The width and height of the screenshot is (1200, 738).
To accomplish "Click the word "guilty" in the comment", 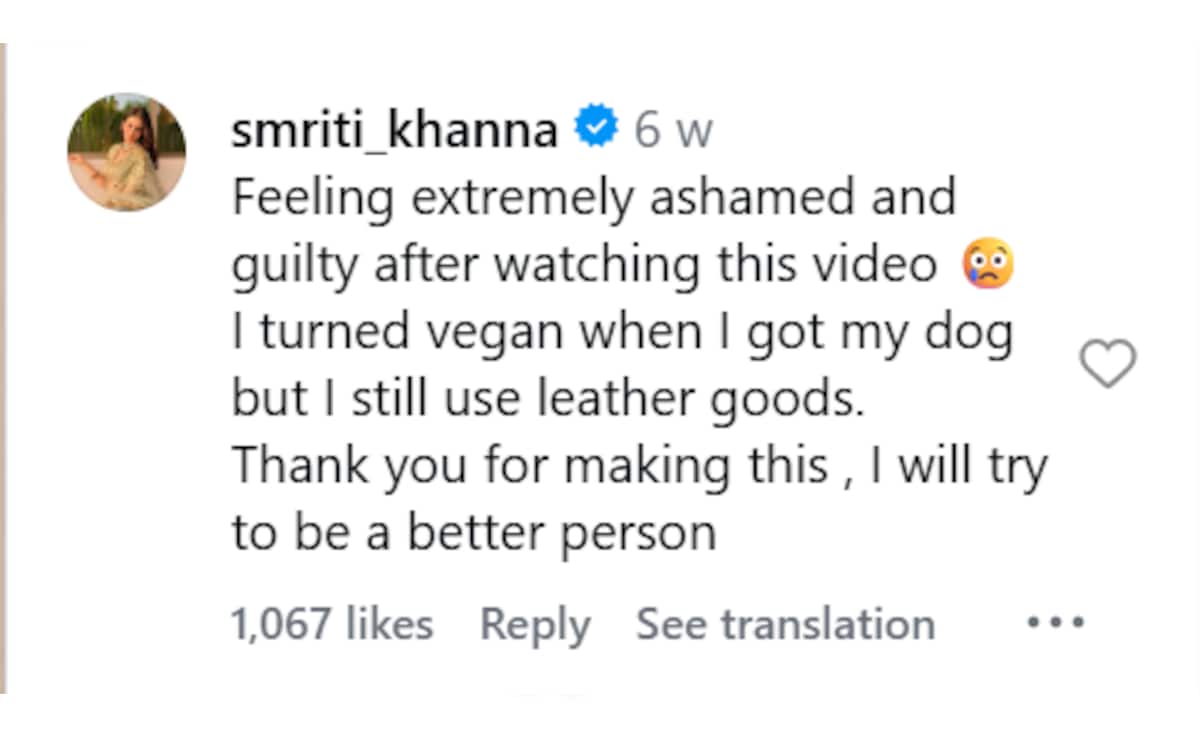I will (293, 266).
